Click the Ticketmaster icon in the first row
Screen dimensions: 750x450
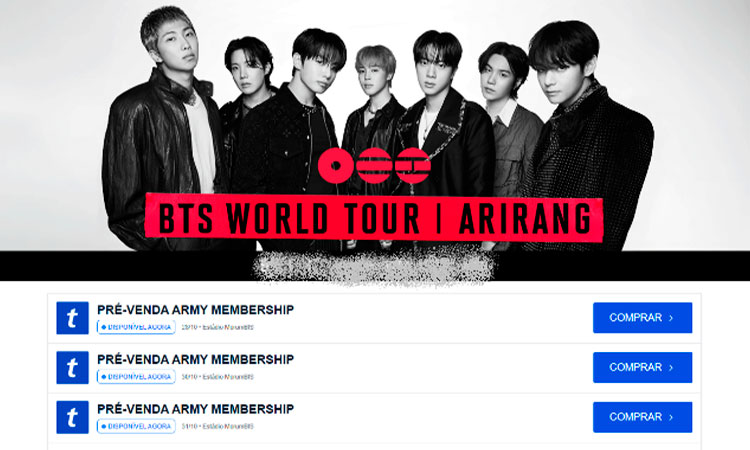point(72,317)
